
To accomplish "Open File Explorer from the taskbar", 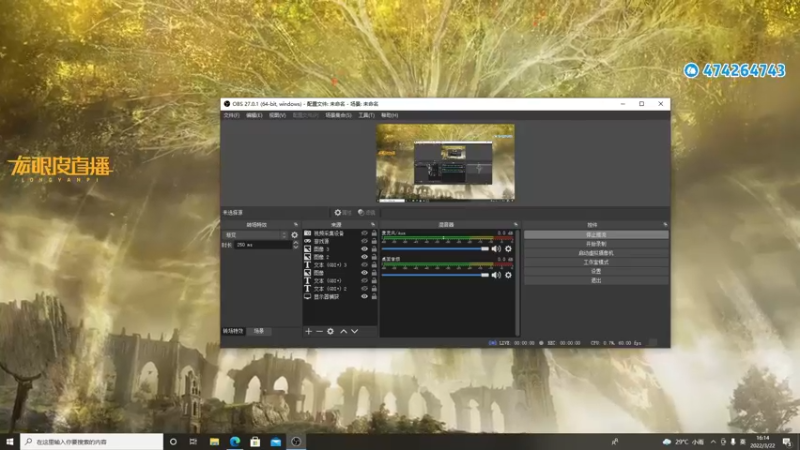I will (214, 442).
